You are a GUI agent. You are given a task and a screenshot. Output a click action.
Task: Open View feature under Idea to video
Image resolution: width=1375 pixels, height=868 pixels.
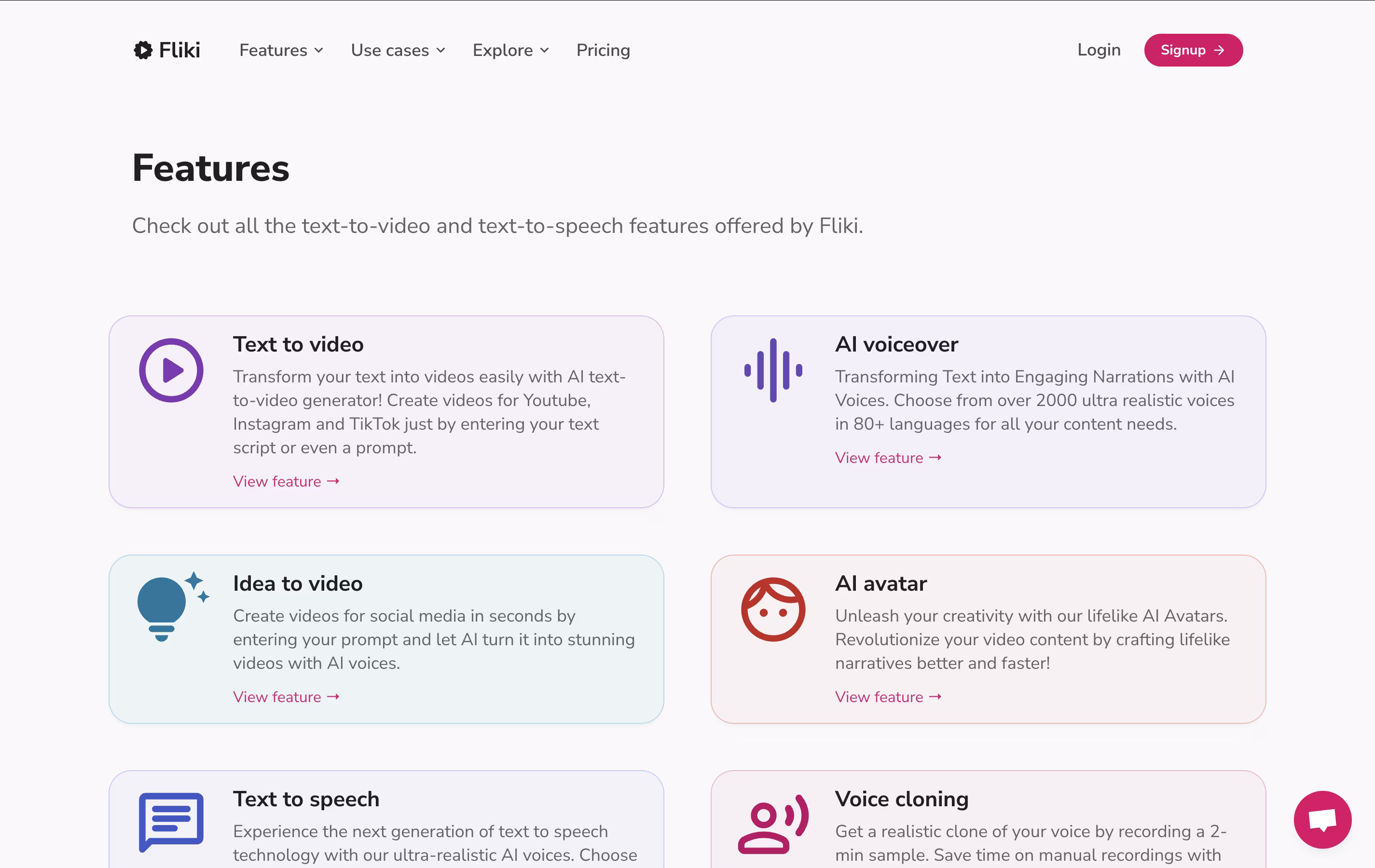click(x=286, y=697)
